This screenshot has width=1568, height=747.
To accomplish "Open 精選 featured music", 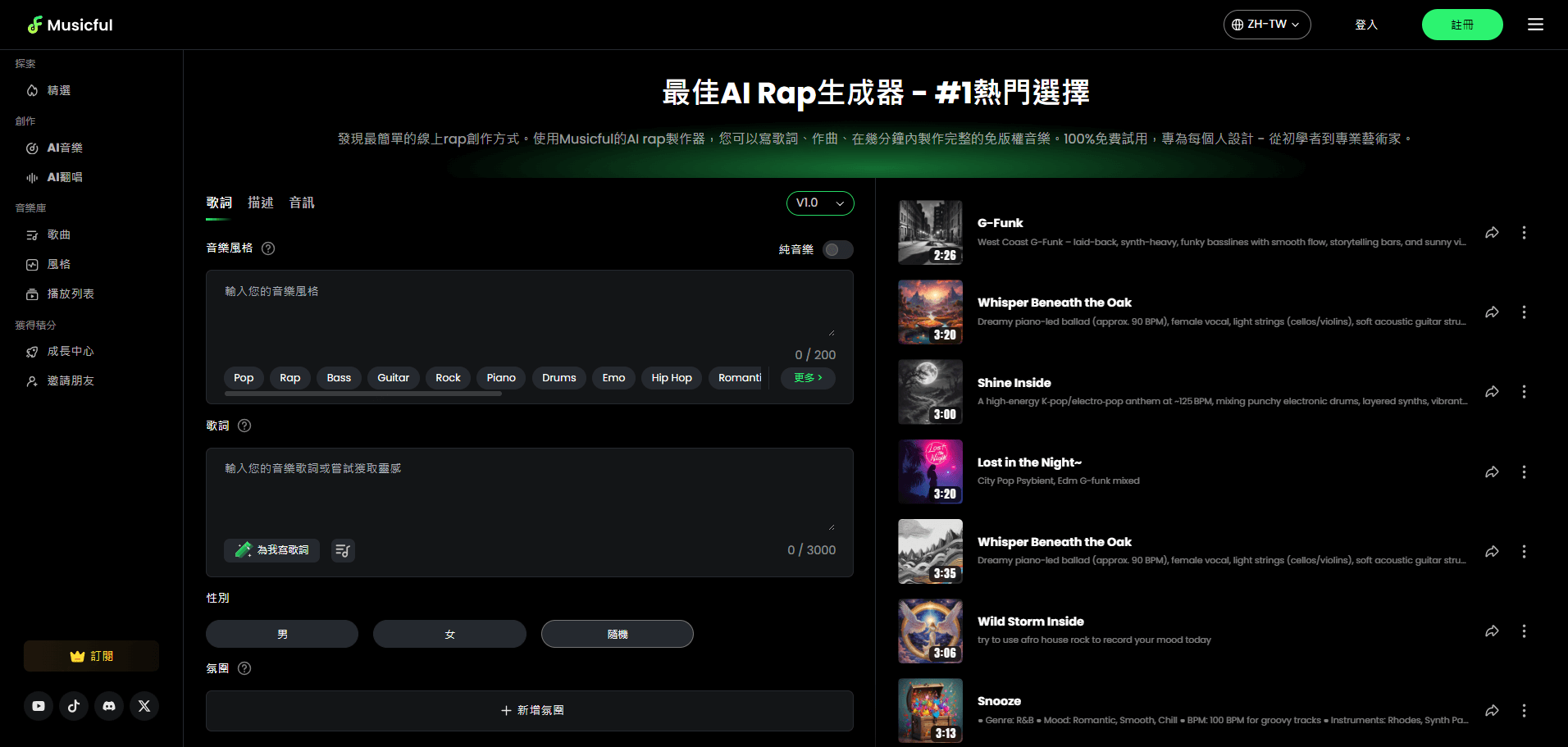I will [57, 90].
